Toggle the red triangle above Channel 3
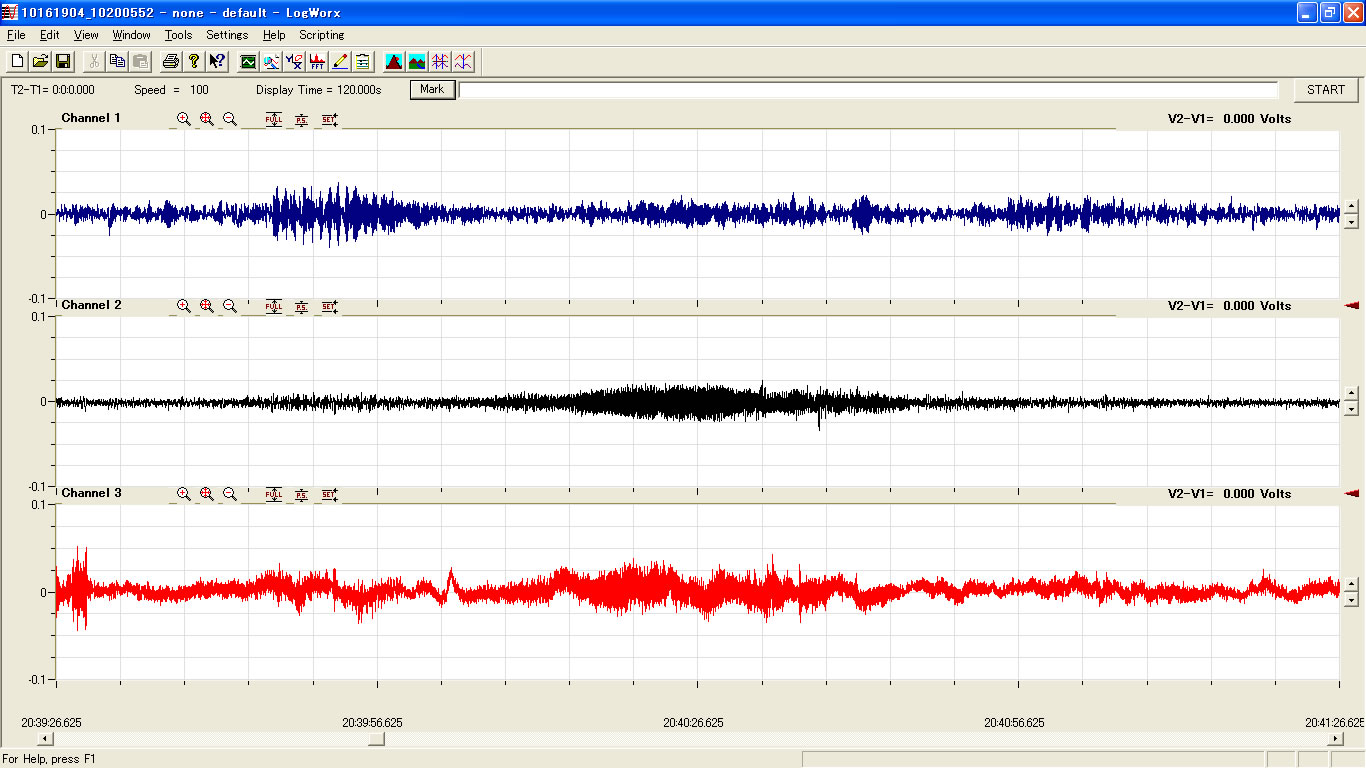Image resolution: width=1366 pixels, height=768 pixels. (1352, 494)
